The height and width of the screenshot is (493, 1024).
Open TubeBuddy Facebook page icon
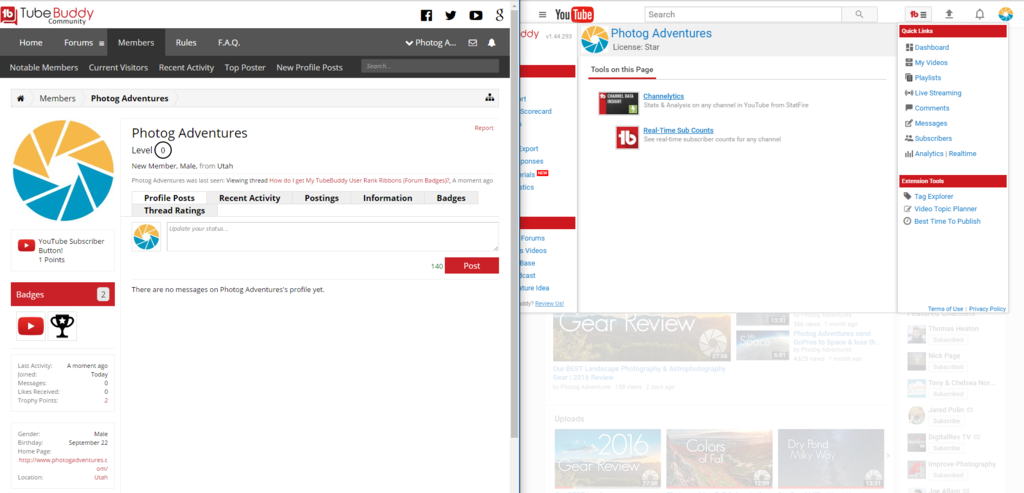pos(426,16)
